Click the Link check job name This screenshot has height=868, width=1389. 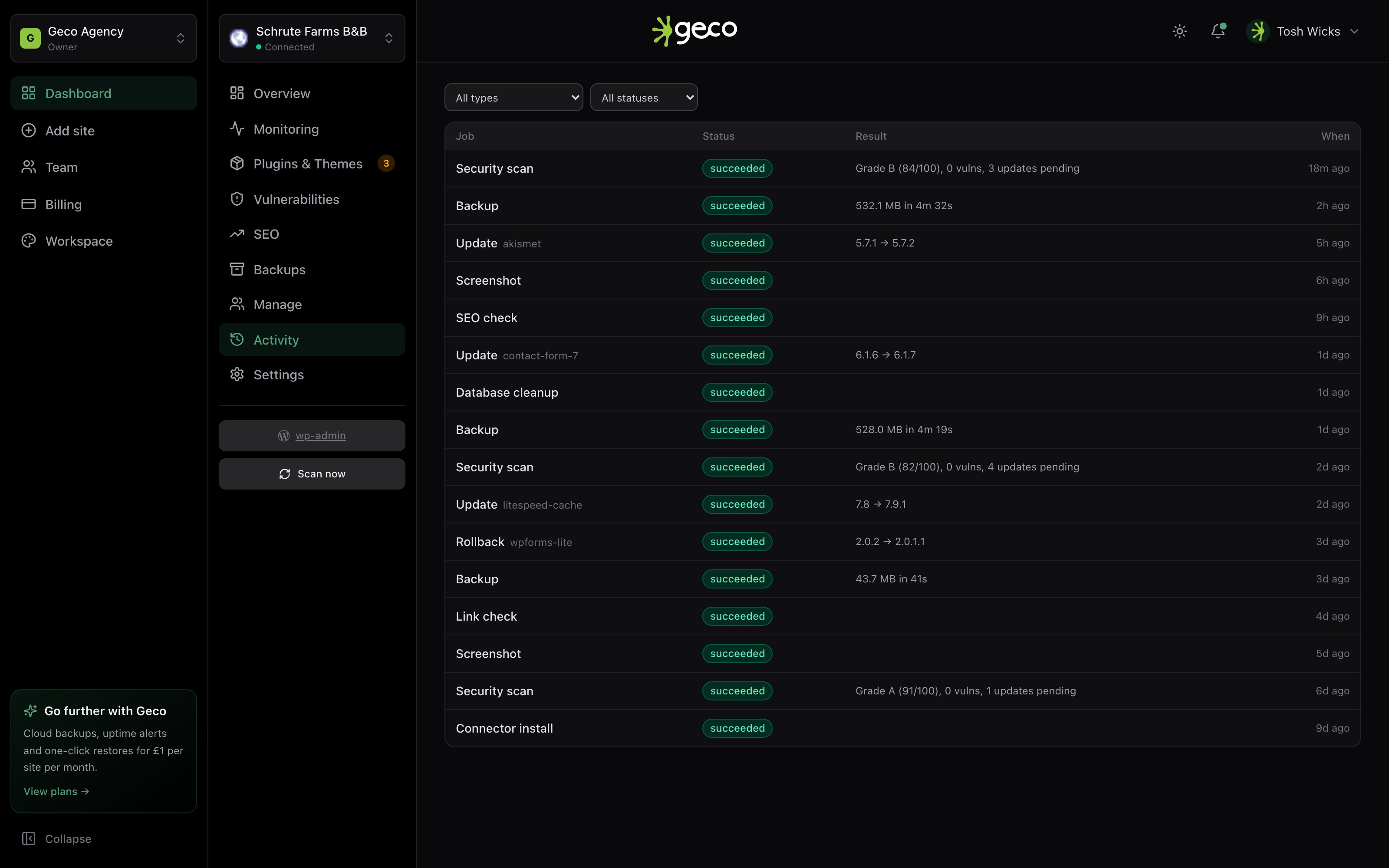(486, 616)
